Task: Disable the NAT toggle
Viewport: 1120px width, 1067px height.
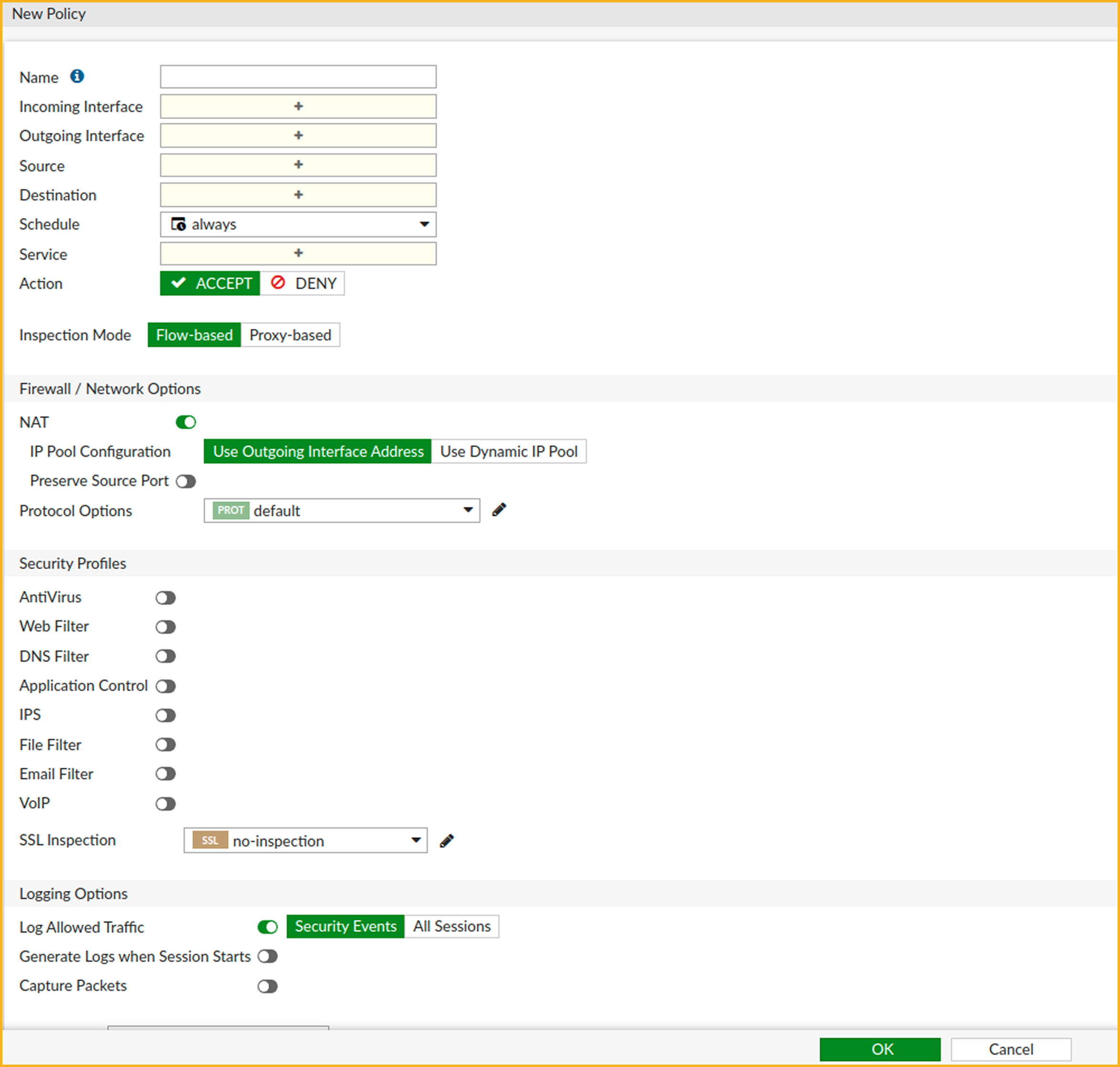Action: point(185,422)
